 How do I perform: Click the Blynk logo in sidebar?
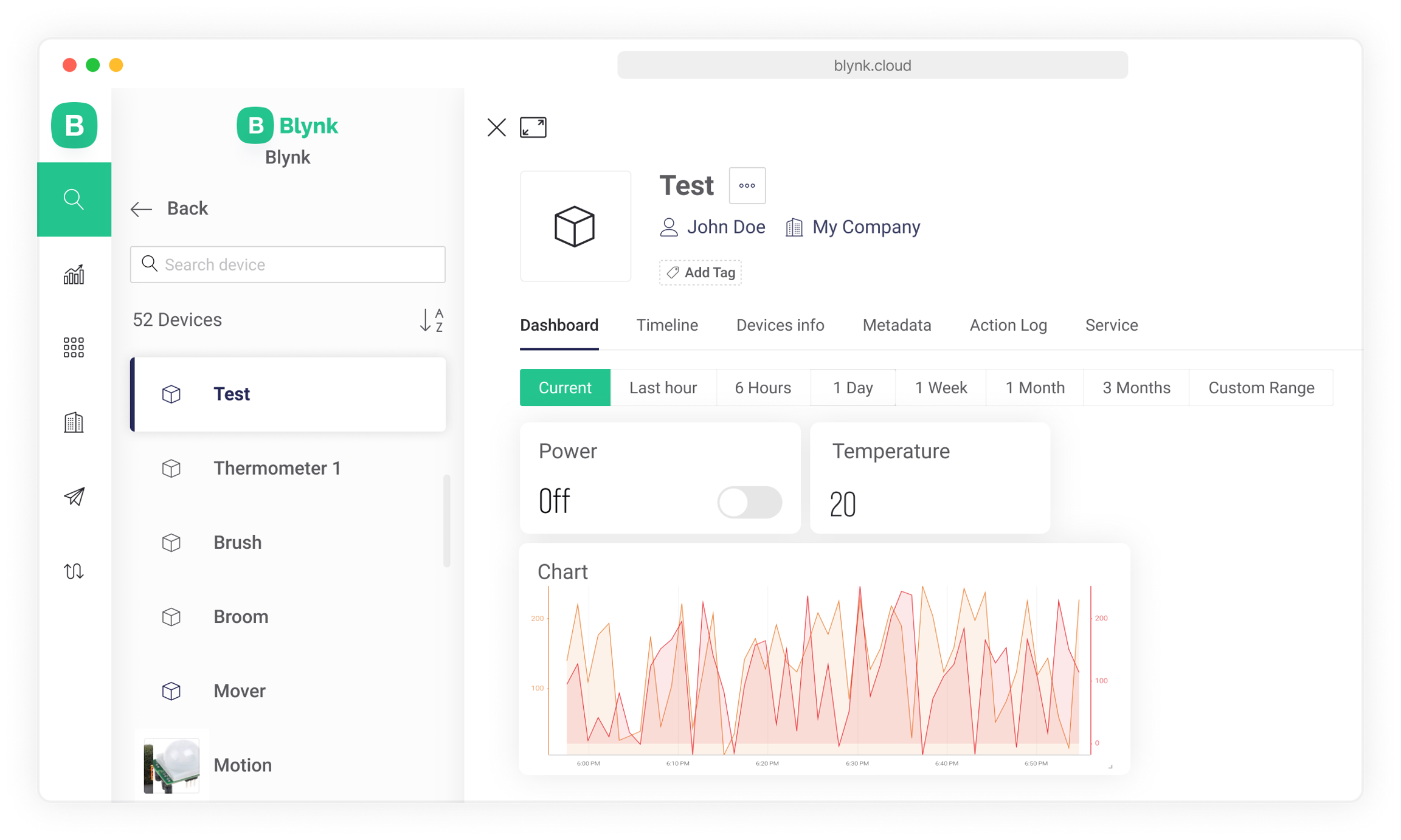click(x=74, y=125)
